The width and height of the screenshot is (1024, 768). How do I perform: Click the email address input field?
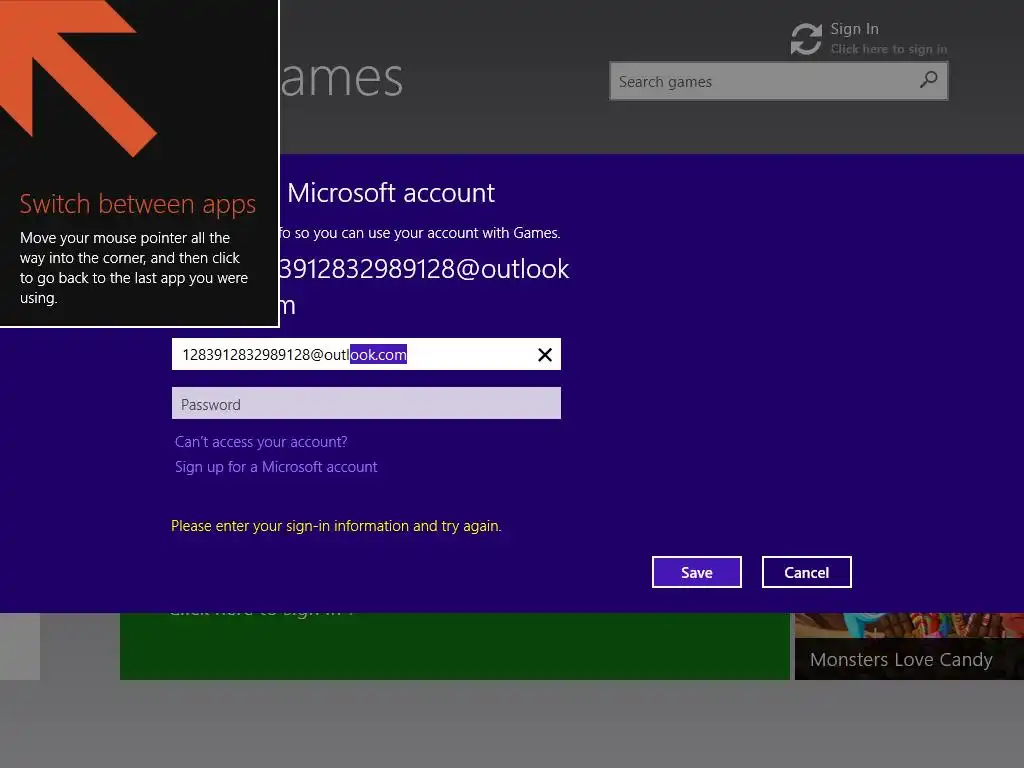click(366, 354)
